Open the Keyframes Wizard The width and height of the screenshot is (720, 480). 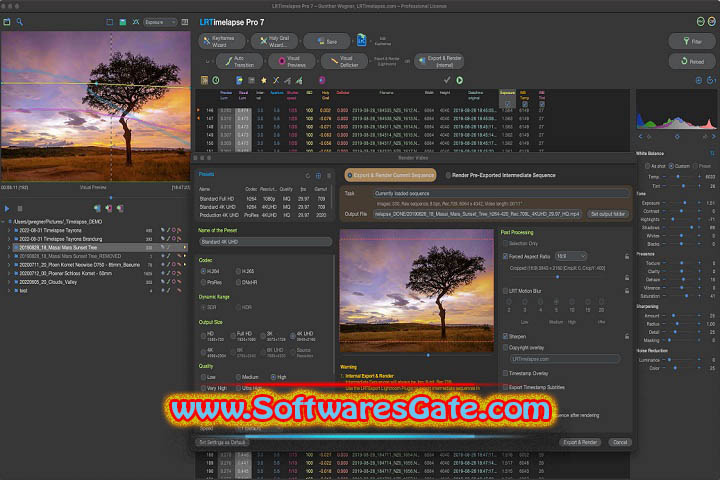click(x=223, y=41)
